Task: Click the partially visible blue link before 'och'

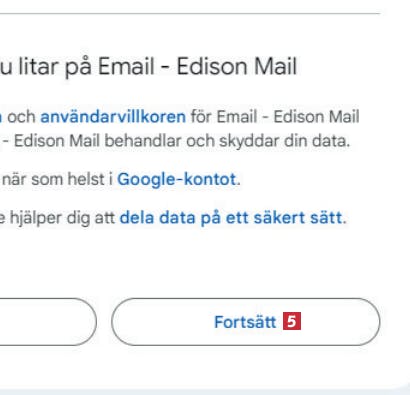Action: [1, 117]
